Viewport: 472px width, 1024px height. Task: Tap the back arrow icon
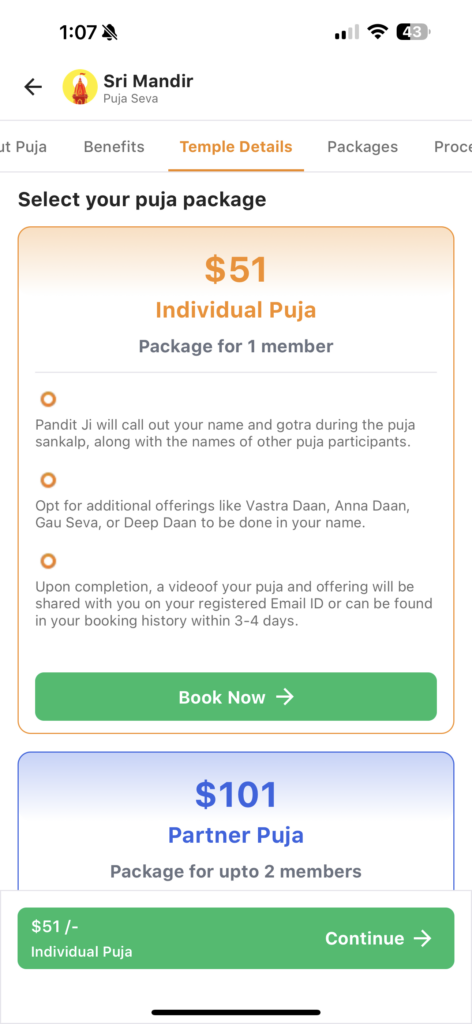click(33, 88)
